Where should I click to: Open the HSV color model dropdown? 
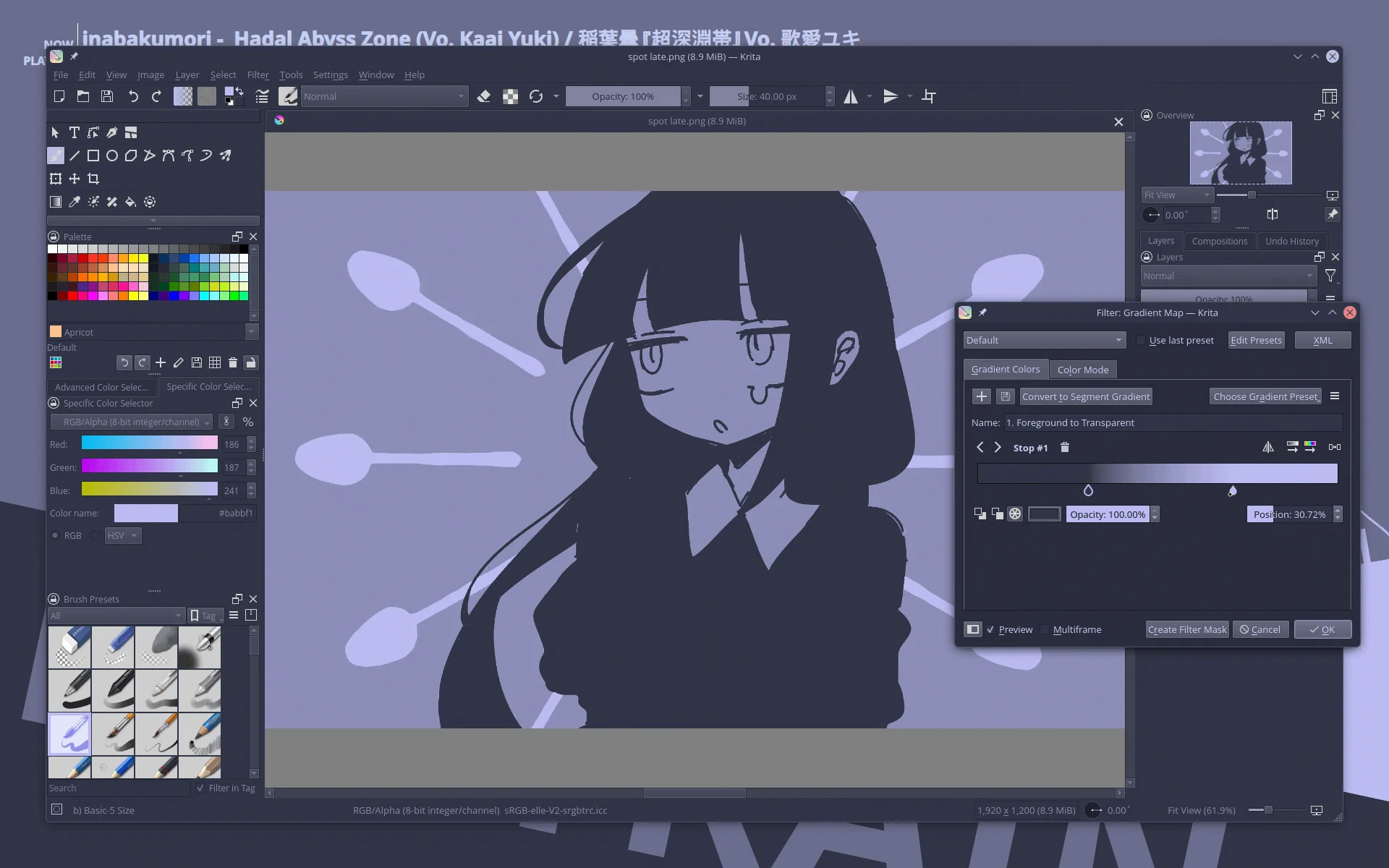[x=123, y=535]
